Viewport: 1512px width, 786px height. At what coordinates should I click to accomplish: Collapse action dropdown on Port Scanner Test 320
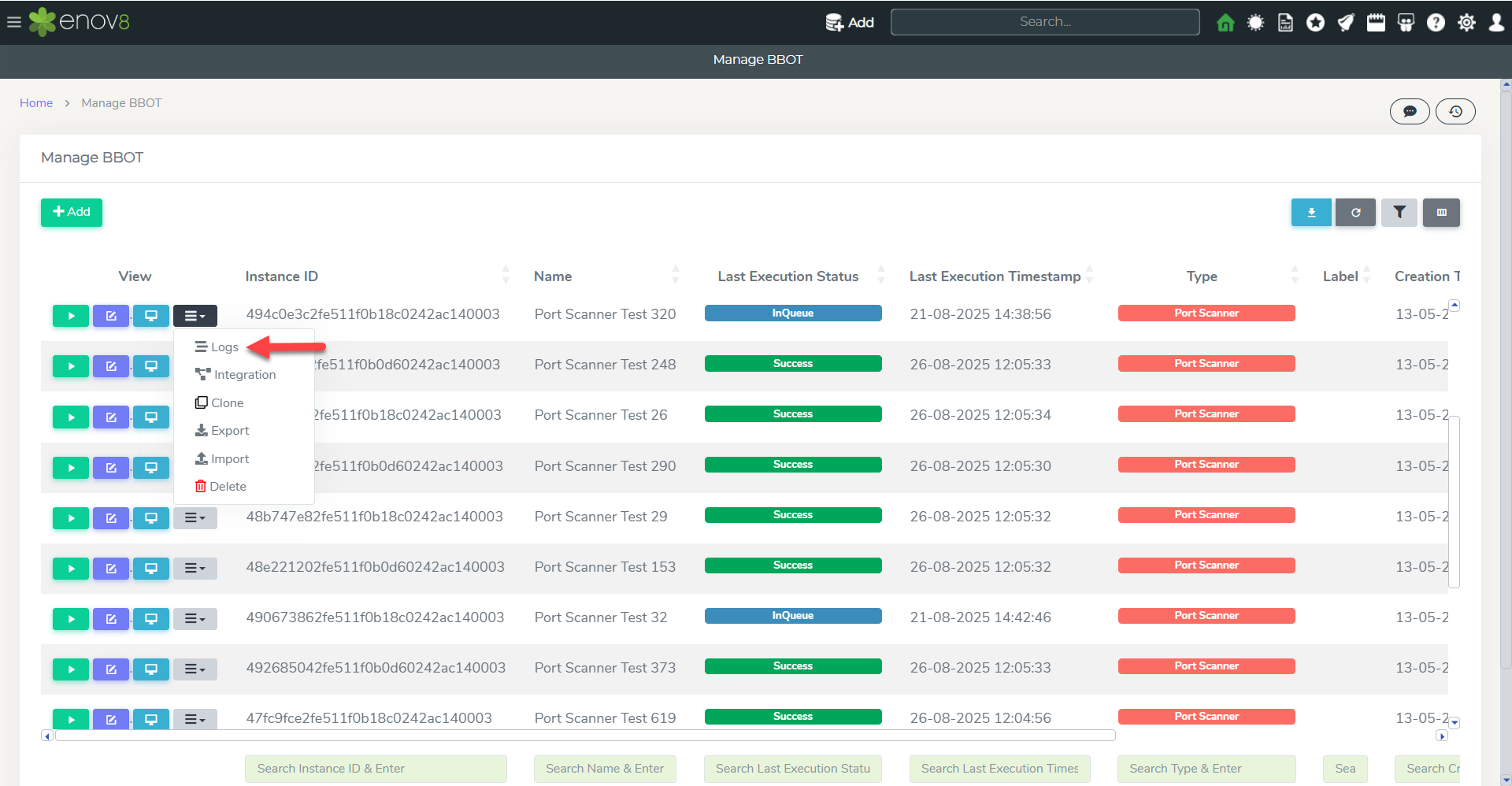tap(195, 316)
